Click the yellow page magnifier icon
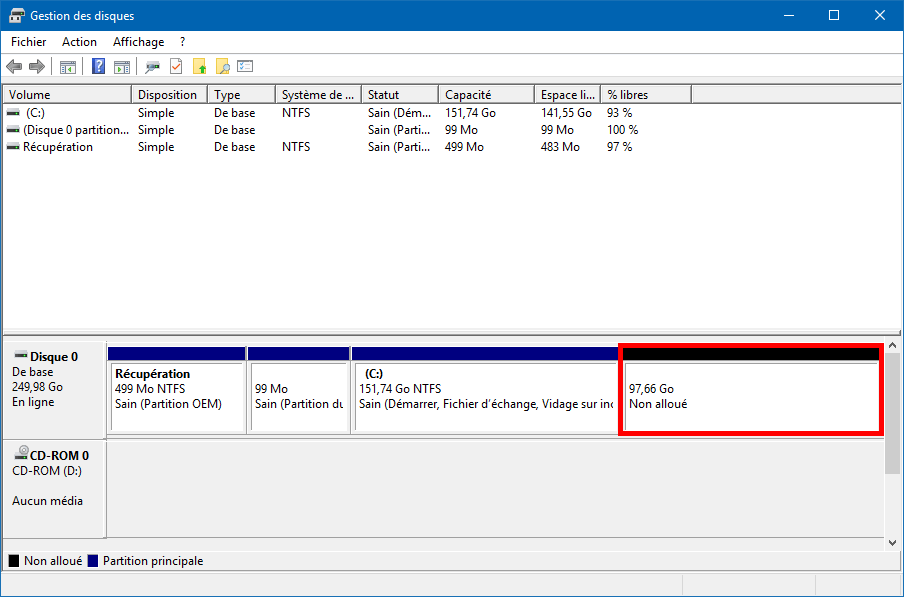The image size is (904, 597). [x=223, y=66]
